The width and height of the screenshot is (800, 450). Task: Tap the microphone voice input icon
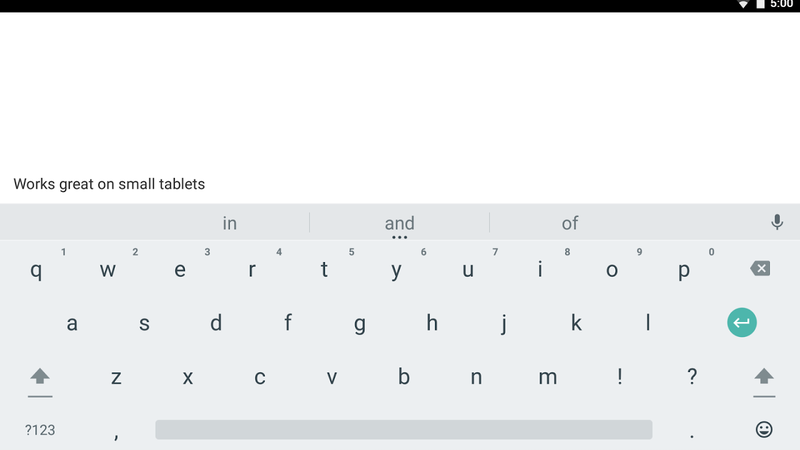[x=776, y=222]
